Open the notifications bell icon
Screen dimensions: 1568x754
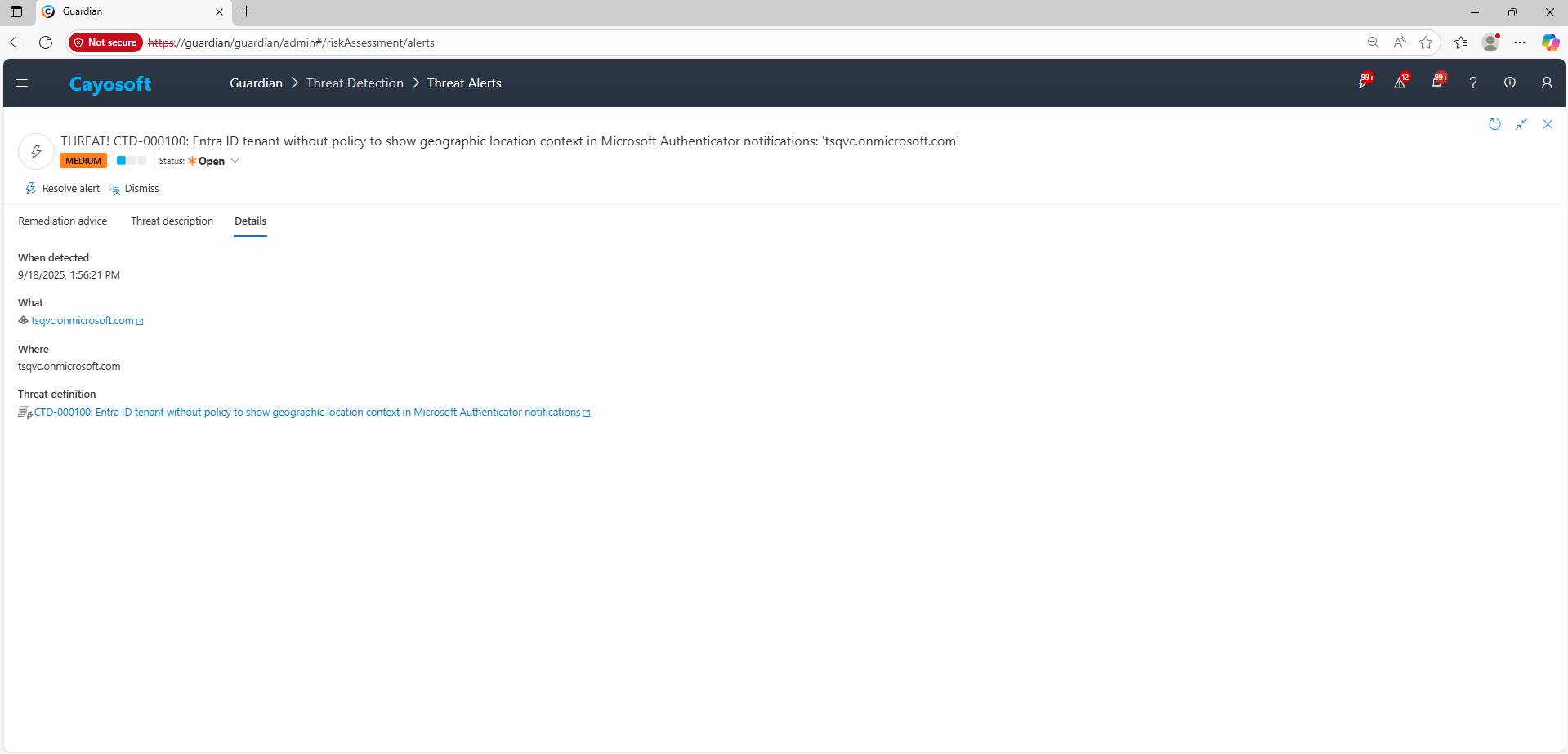tap(1436, 83)
